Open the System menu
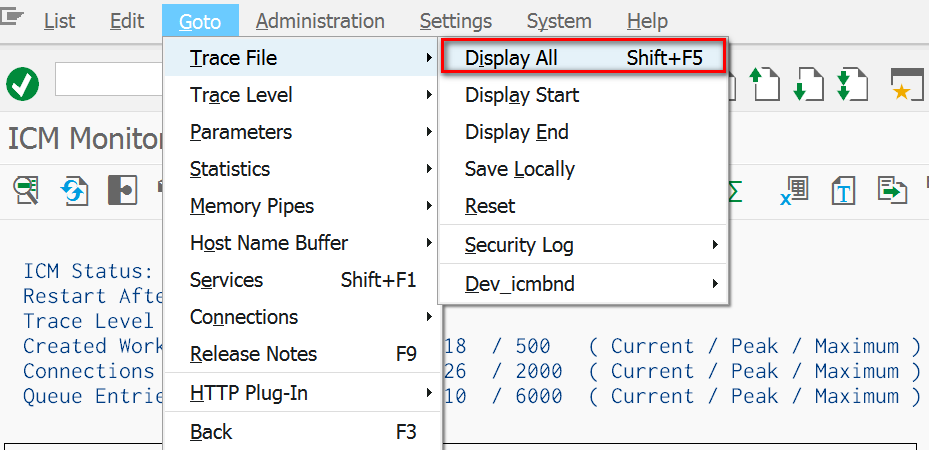The height and width of the screenshot is (450, 929). click(x=559, y=21)
